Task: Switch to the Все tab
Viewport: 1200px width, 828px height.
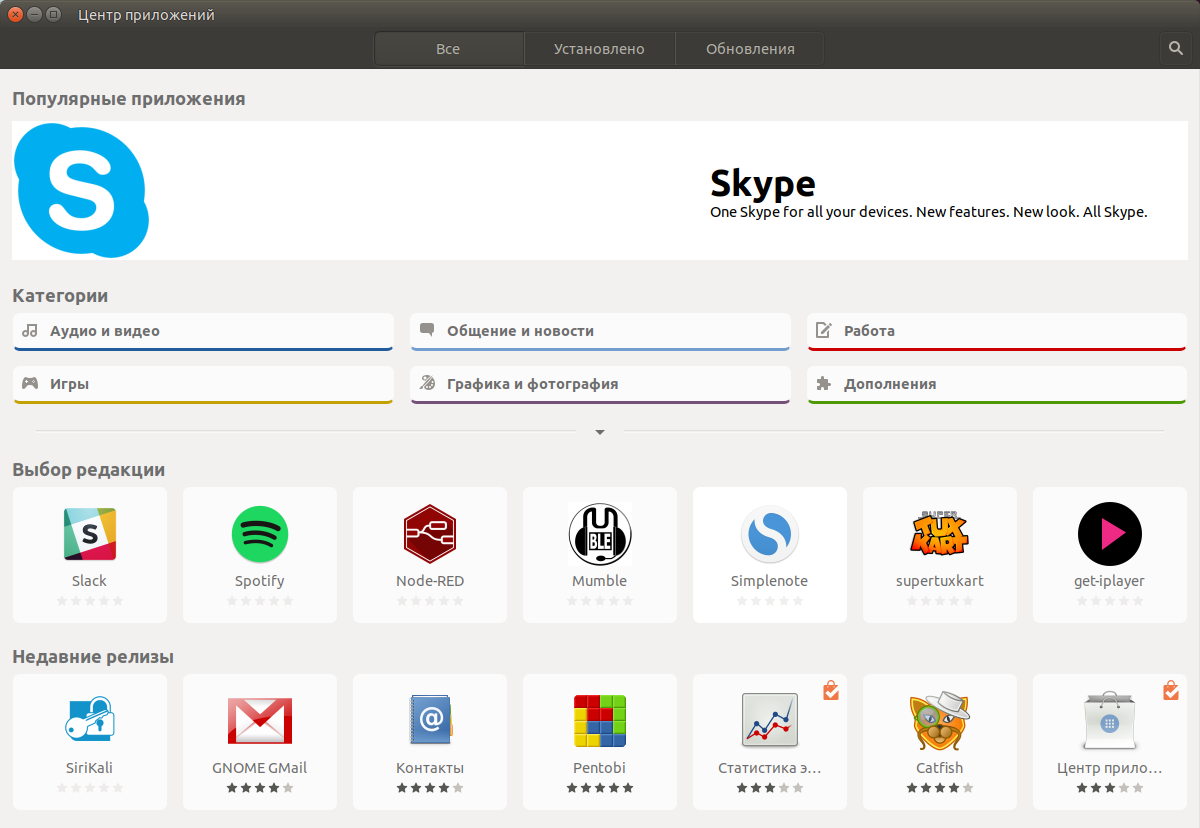Action: coord(449,48)
